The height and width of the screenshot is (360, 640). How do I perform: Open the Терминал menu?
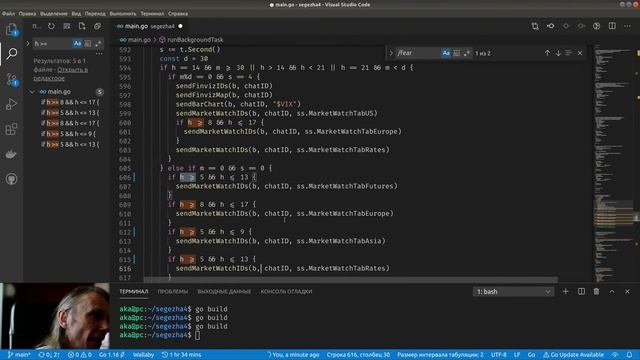[152, 13]
